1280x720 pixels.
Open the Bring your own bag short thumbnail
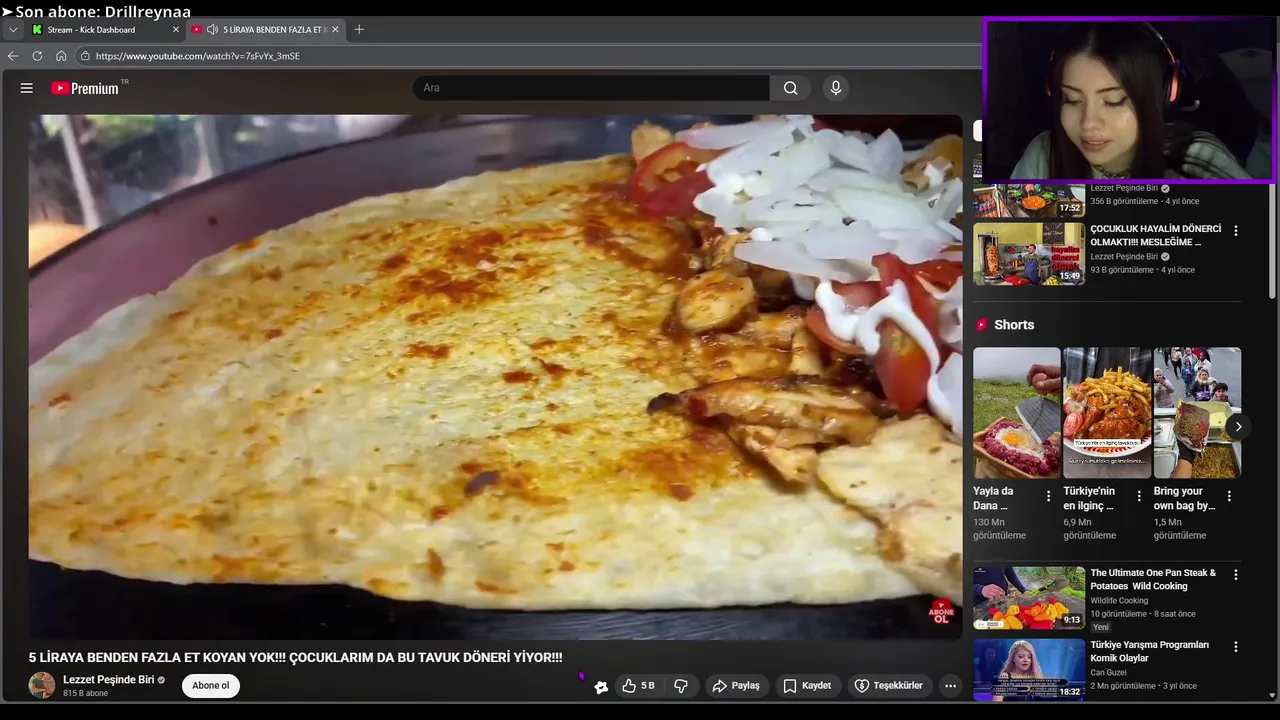tap(1197, 413)
